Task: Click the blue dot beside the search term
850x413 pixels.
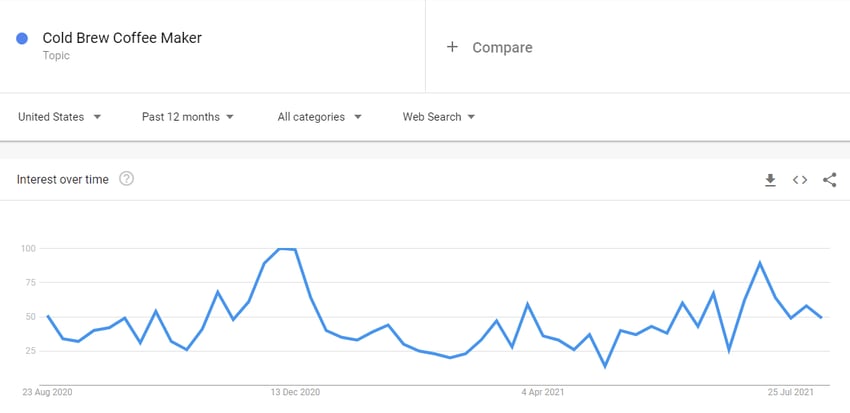Action: point(22,38)
